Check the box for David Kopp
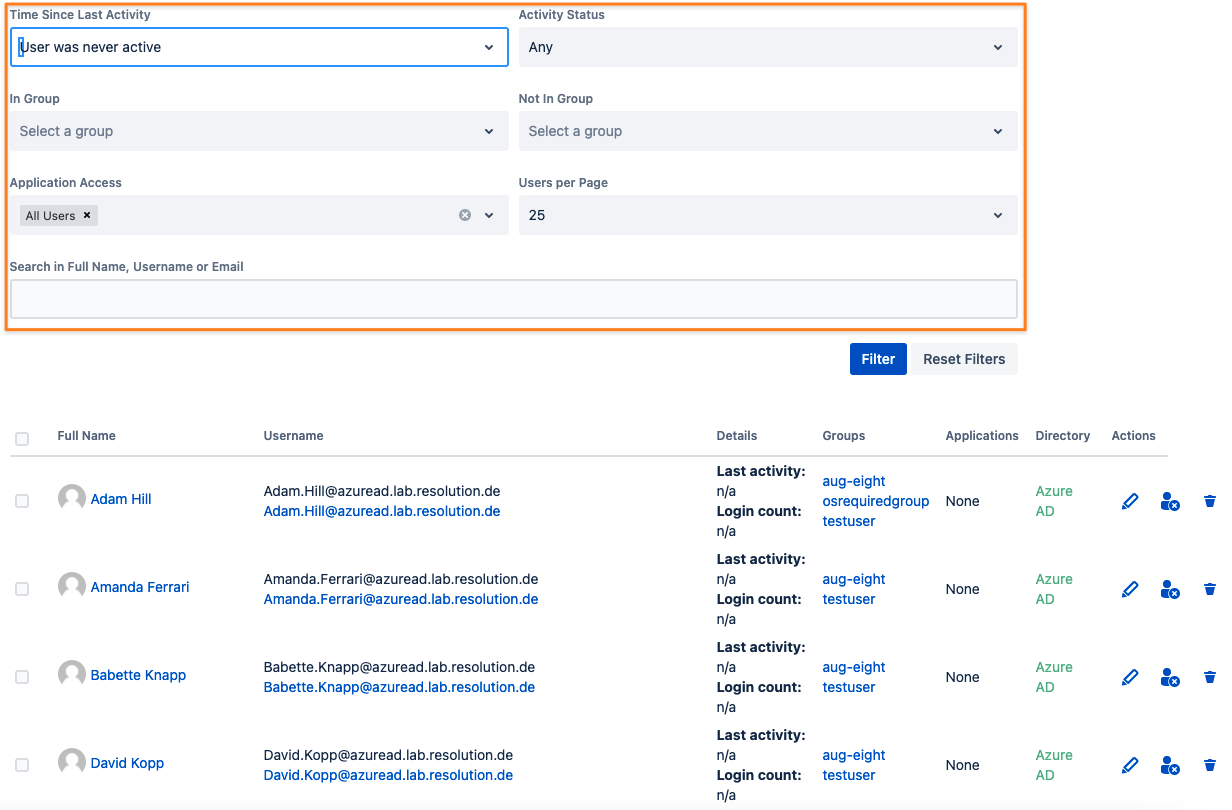This screenshot has height=810, width=1232. coord(22,765)
